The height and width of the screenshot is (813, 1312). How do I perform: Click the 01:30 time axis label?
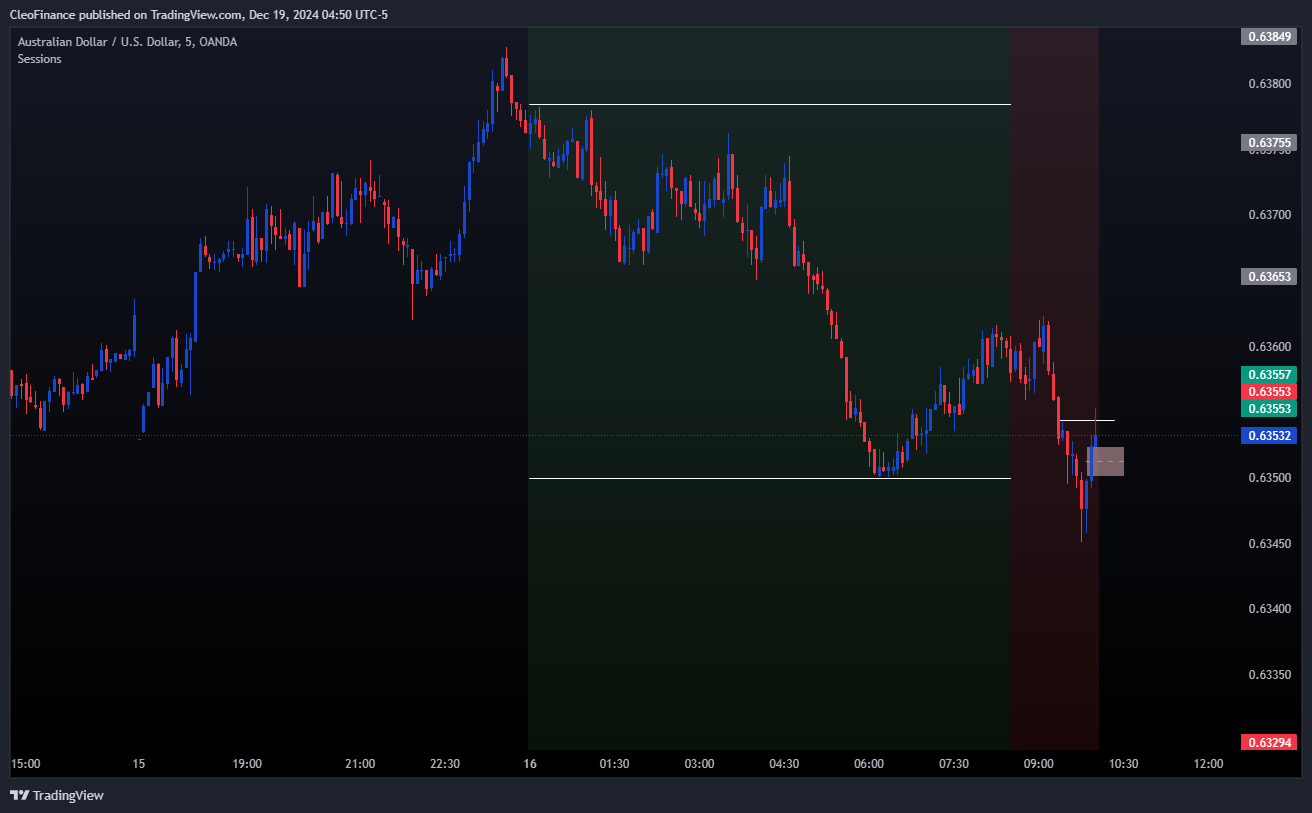tap(614, 764)
